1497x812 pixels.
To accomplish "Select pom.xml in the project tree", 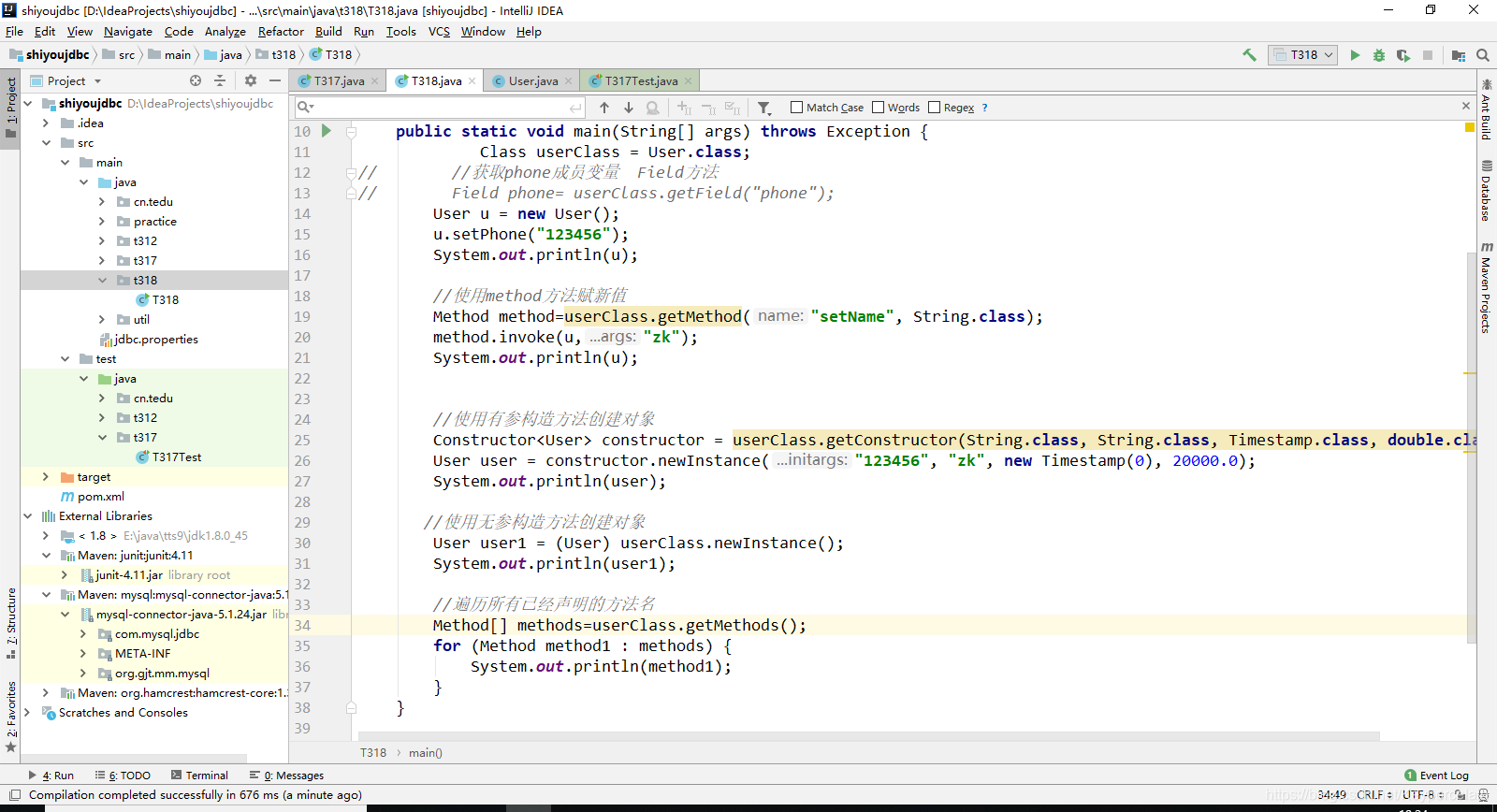I will click(x=100, y=497).
